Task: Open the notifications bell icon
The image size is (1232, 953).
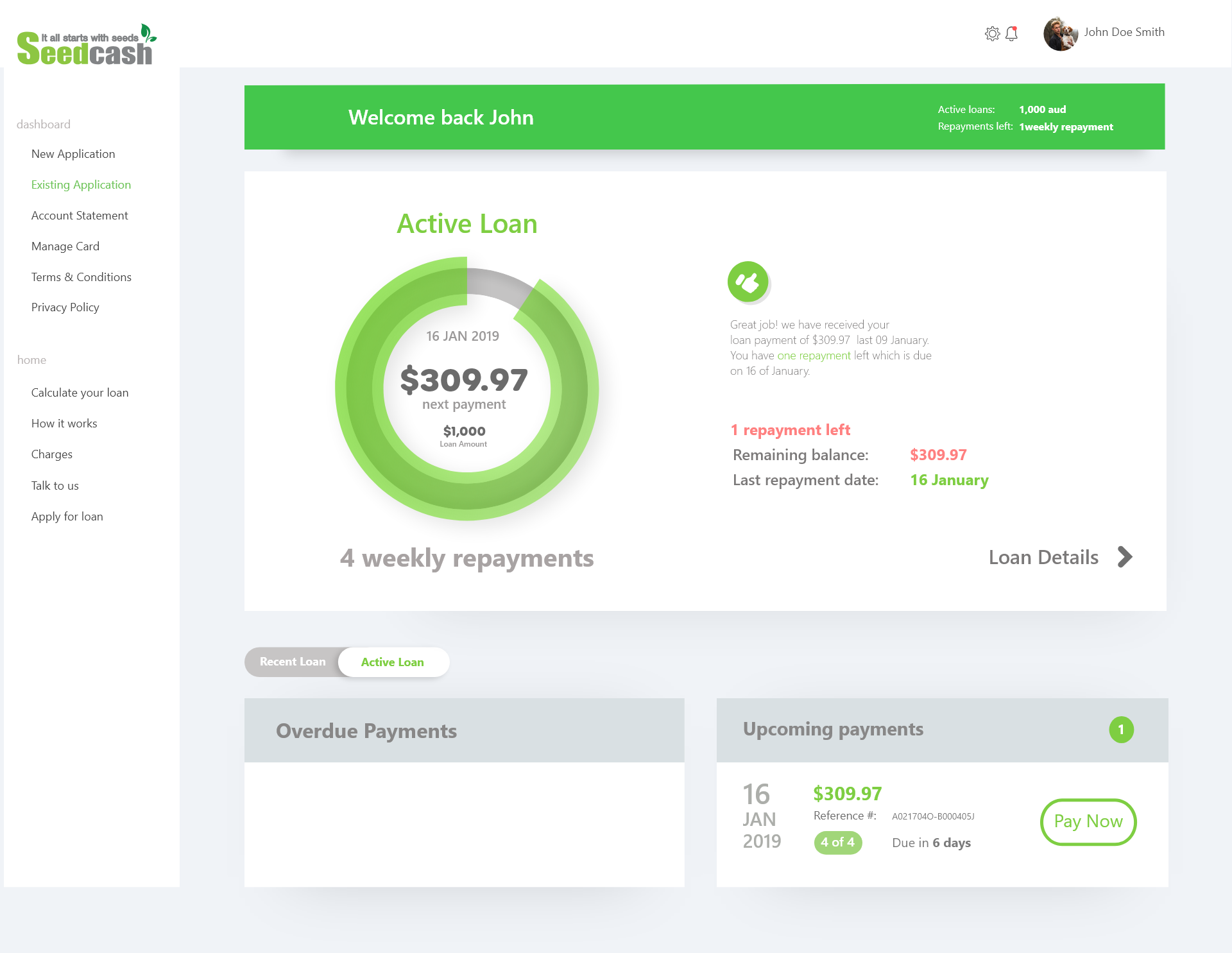Action: [1012, 33]
